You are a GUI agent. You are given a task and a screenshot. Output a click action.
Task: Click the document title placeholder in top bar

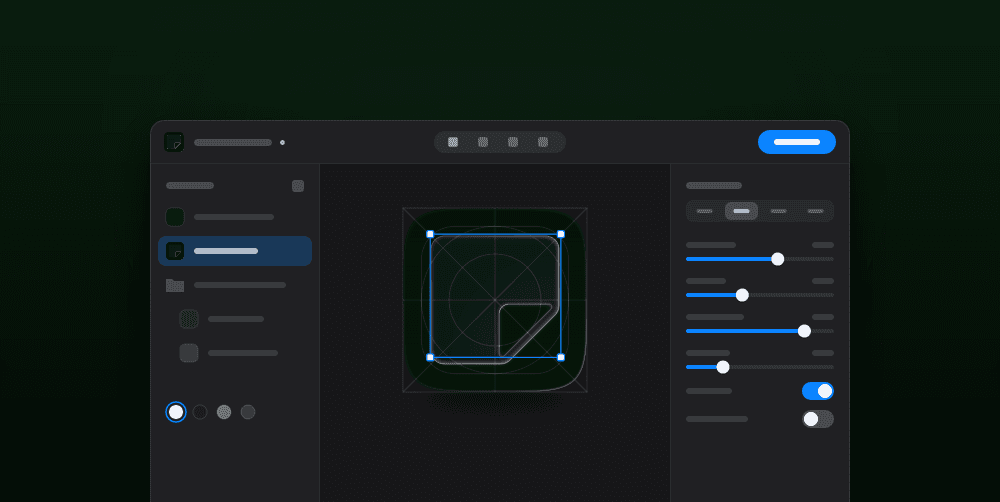(233, 142)
